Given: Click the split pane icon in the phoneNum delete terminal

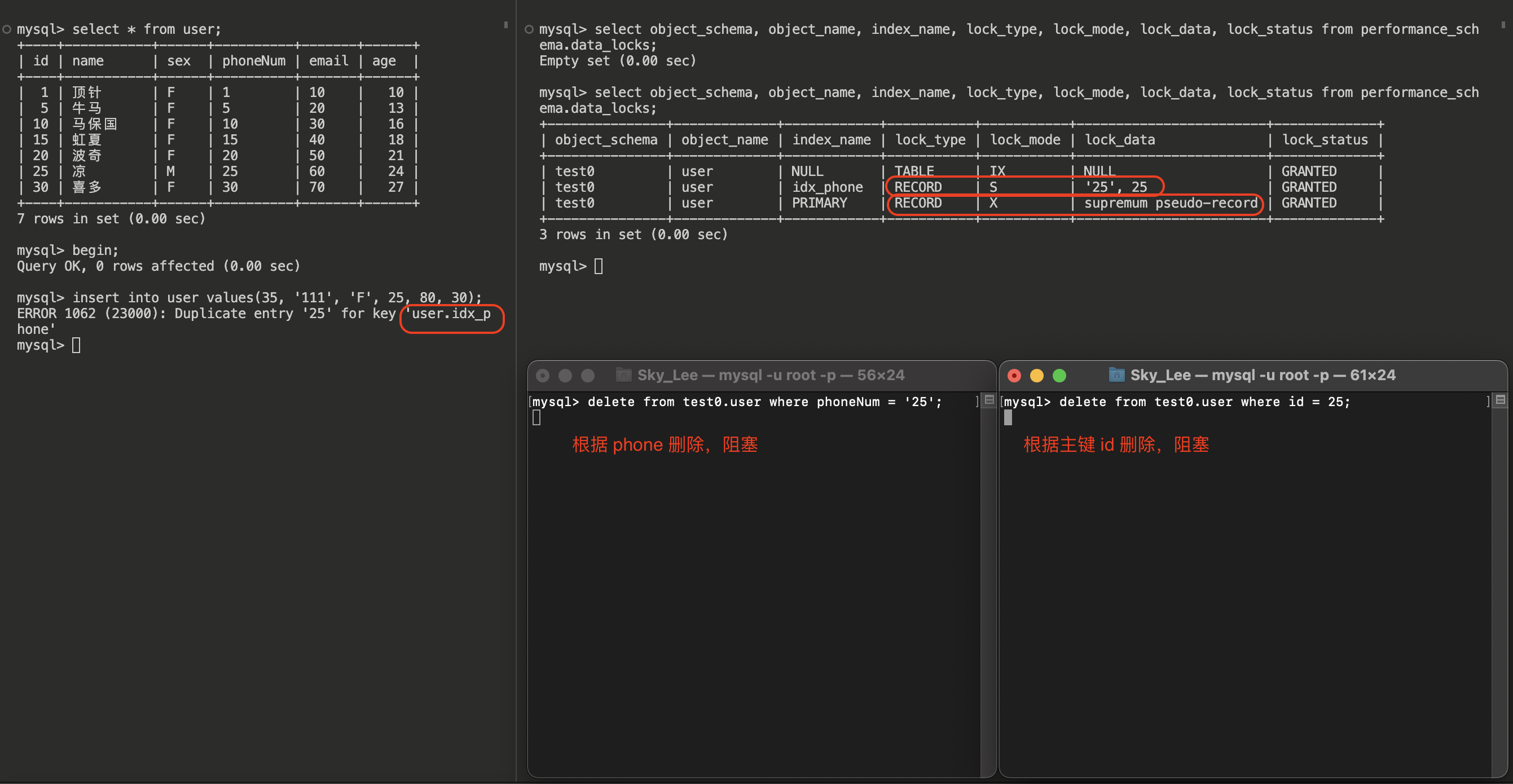Looking at the screenshot, I should tap(989, 400).
